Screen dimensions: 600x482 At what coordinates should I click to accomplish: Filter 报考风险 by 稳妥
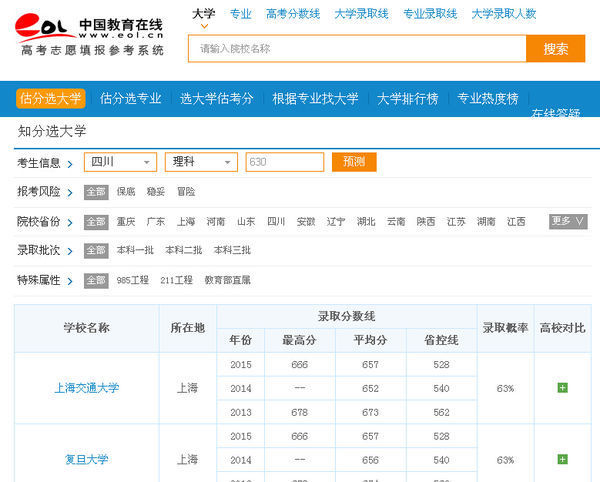point(156,192)
